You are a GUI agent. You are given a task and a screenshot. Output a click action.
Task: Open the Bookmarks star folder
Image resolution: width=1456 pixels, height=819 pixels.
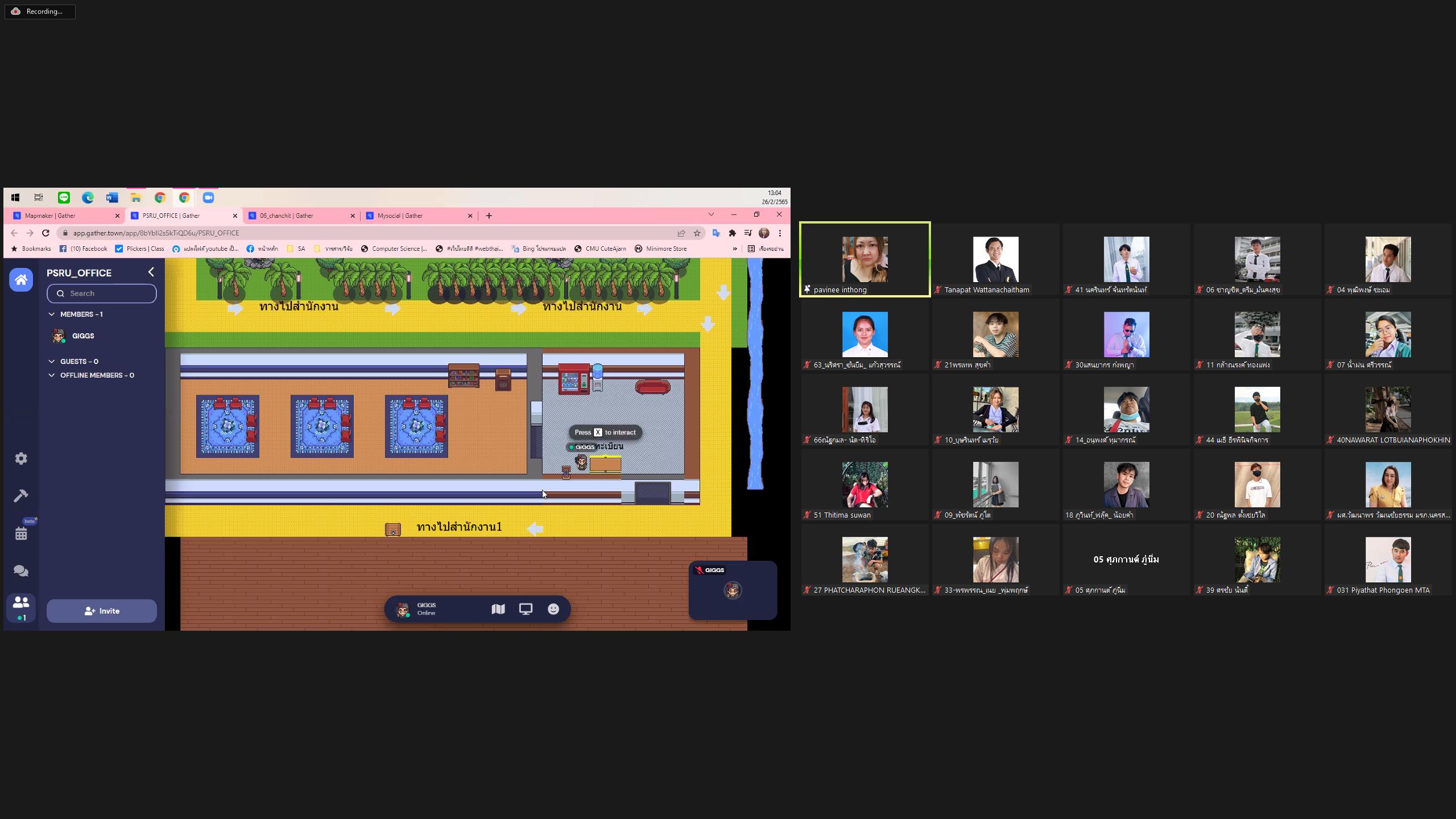(31, 249)
